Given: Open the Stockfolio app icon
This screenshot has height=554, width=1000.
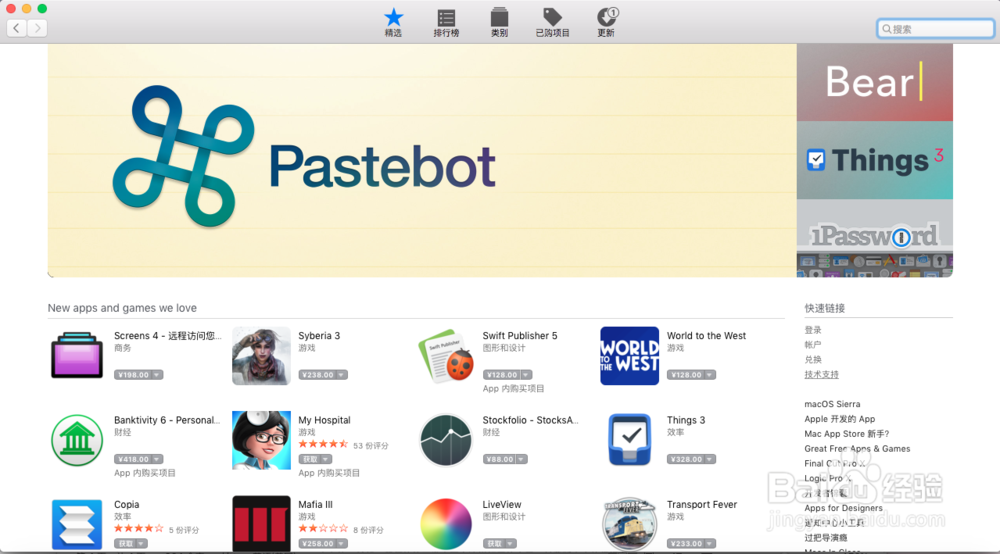Looking at the screenshot, I should click(446, 440).
